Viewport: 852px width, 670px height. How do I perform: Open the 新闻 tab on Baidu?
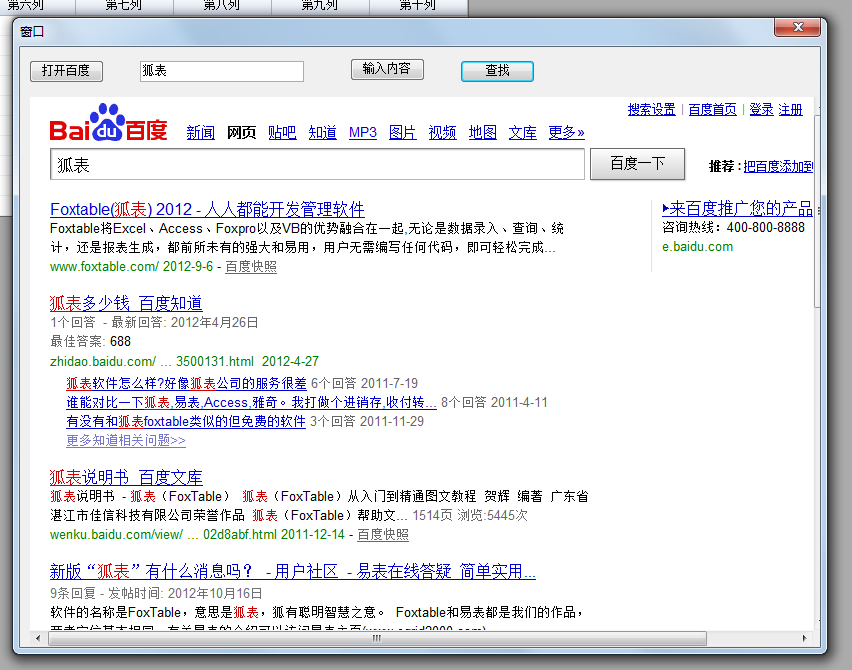click(201, 133)
